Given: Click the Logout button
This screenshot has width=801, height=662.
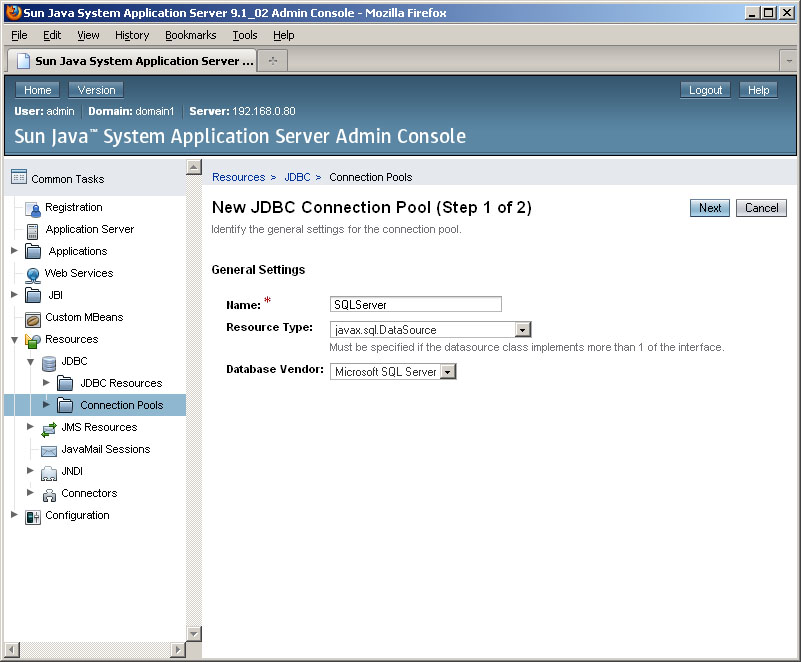Looking at the screenshot, I should pyautogui.click(x=705, y=90).
